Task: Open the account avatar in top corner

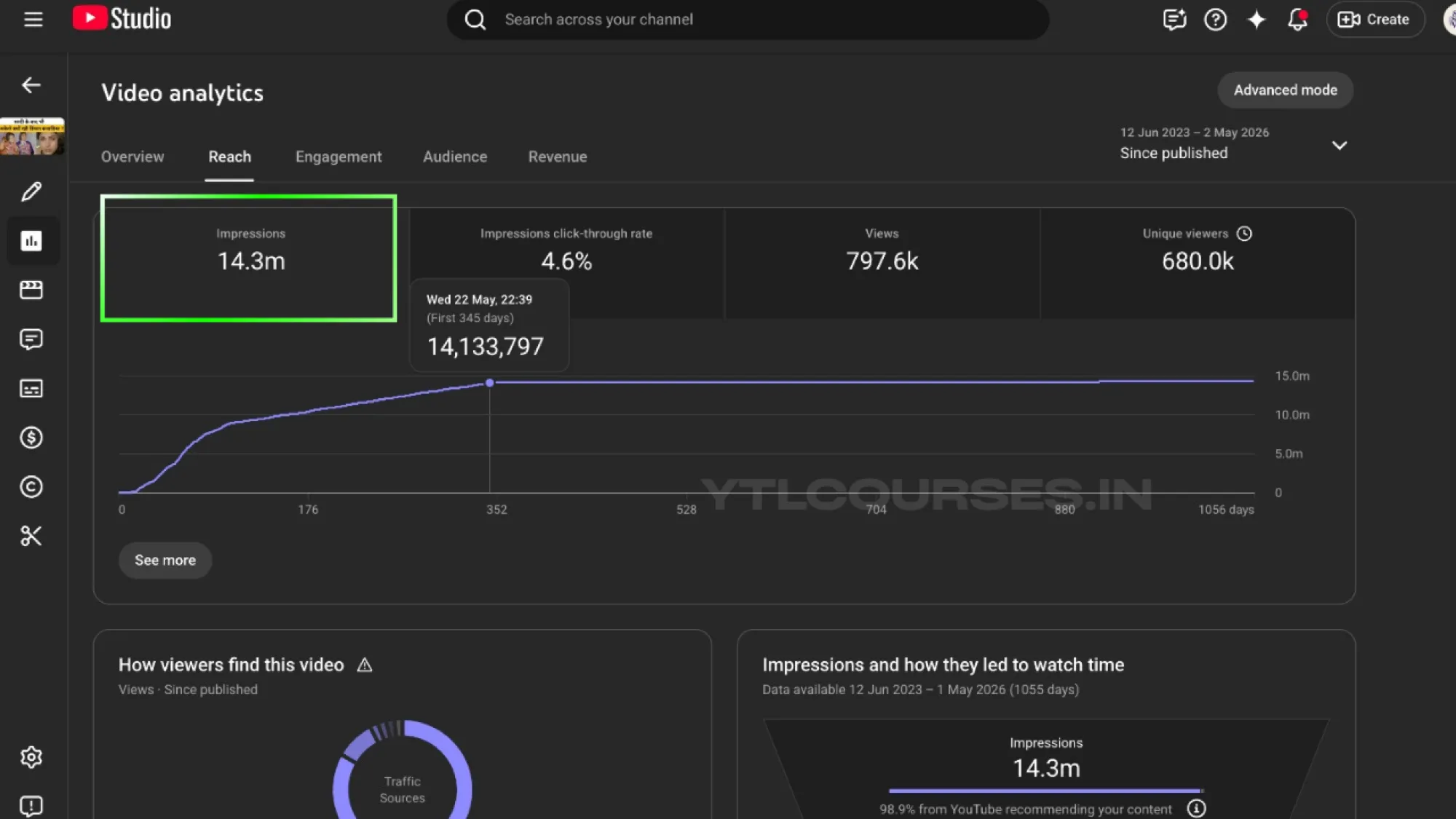Action: pos(1449,20)
